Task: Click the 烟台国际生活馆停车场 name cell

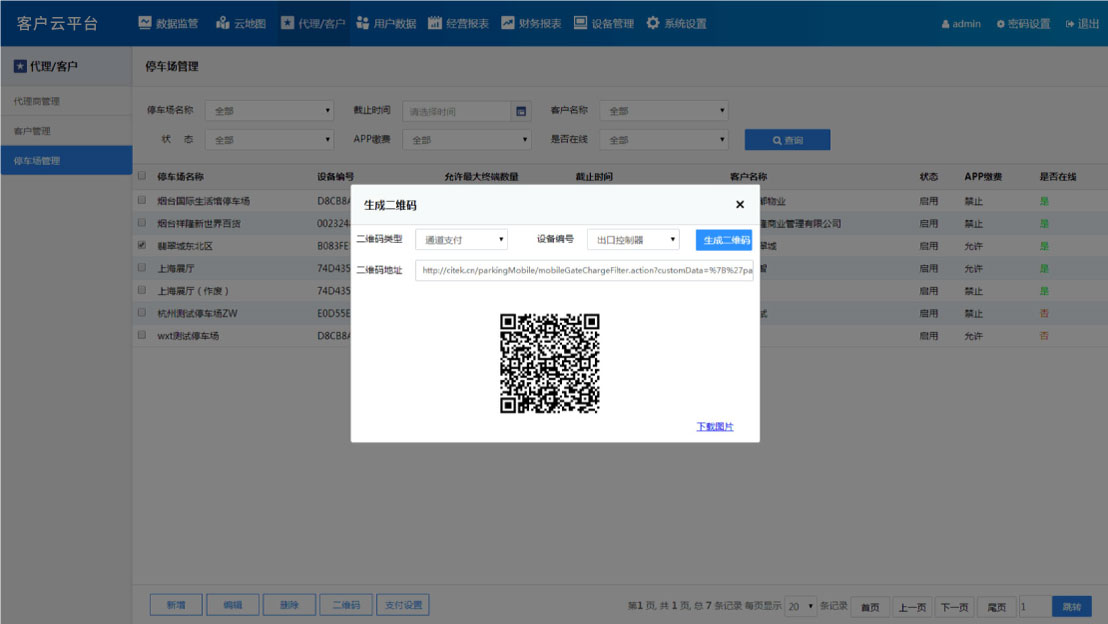Action: click(x=204, y=201)
